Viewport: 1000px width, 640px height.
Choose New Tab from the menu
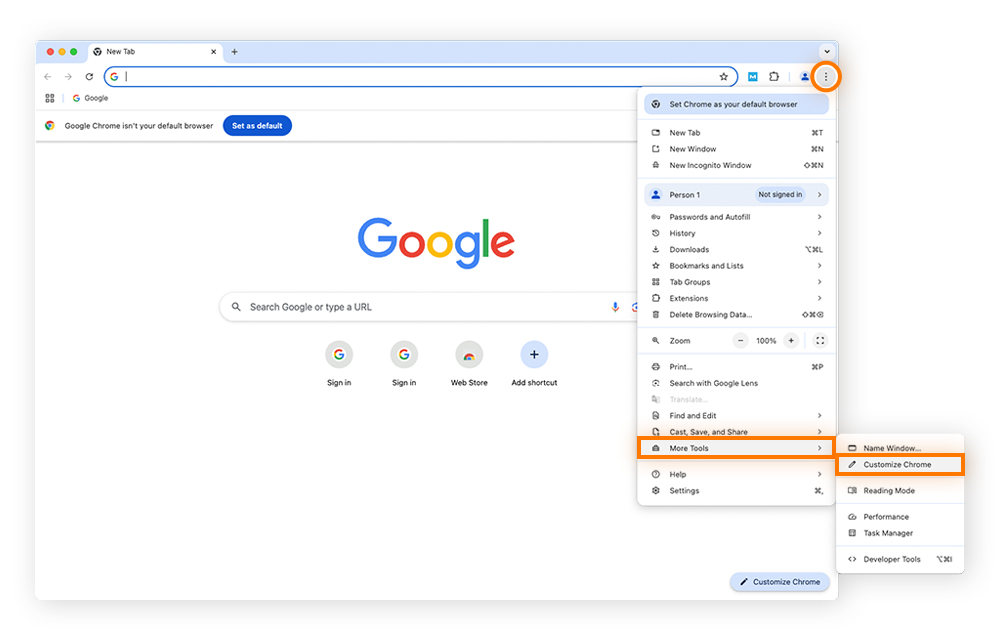(736, 133)
